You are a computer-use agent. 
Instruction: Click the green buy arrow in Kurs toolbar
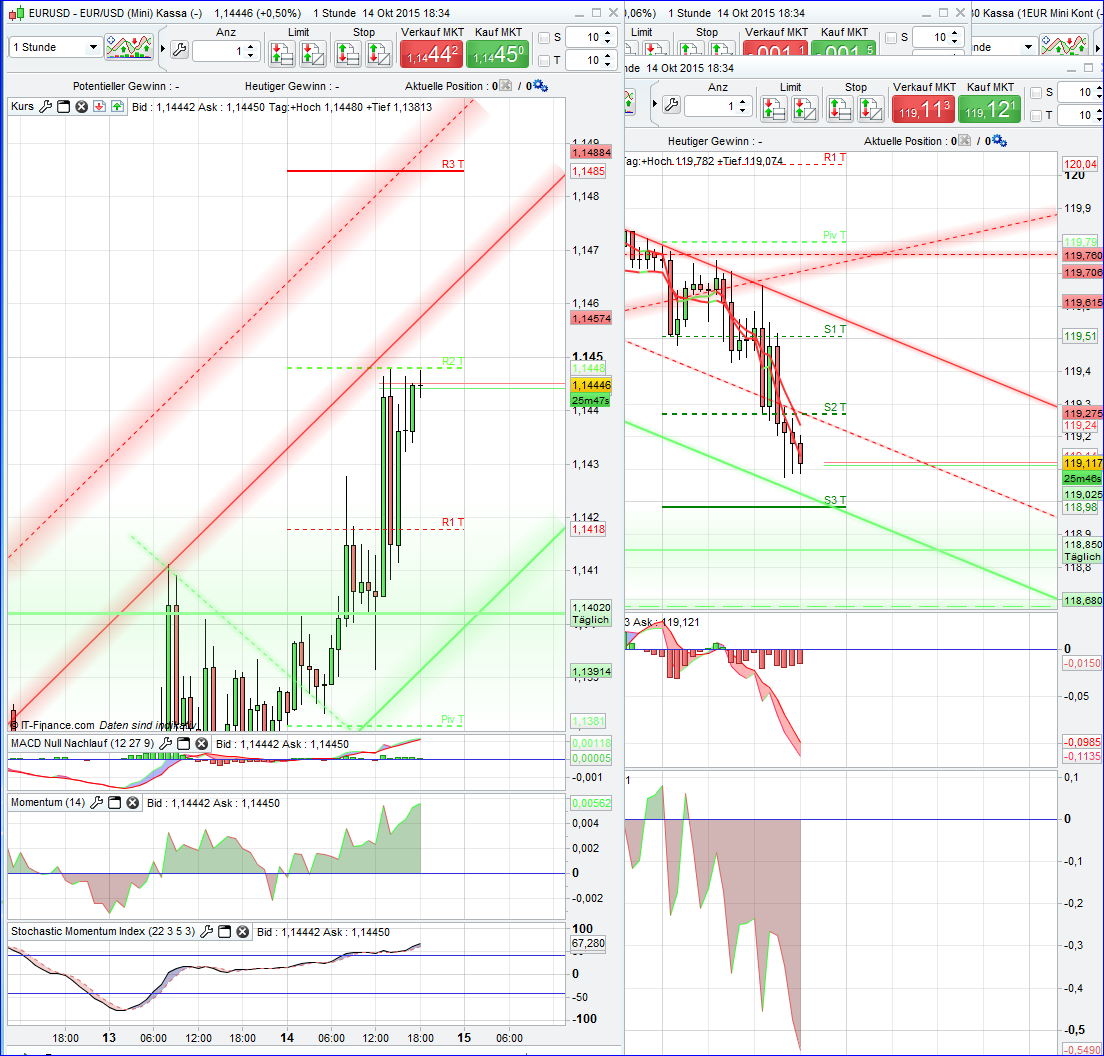[x=115, y=107]
